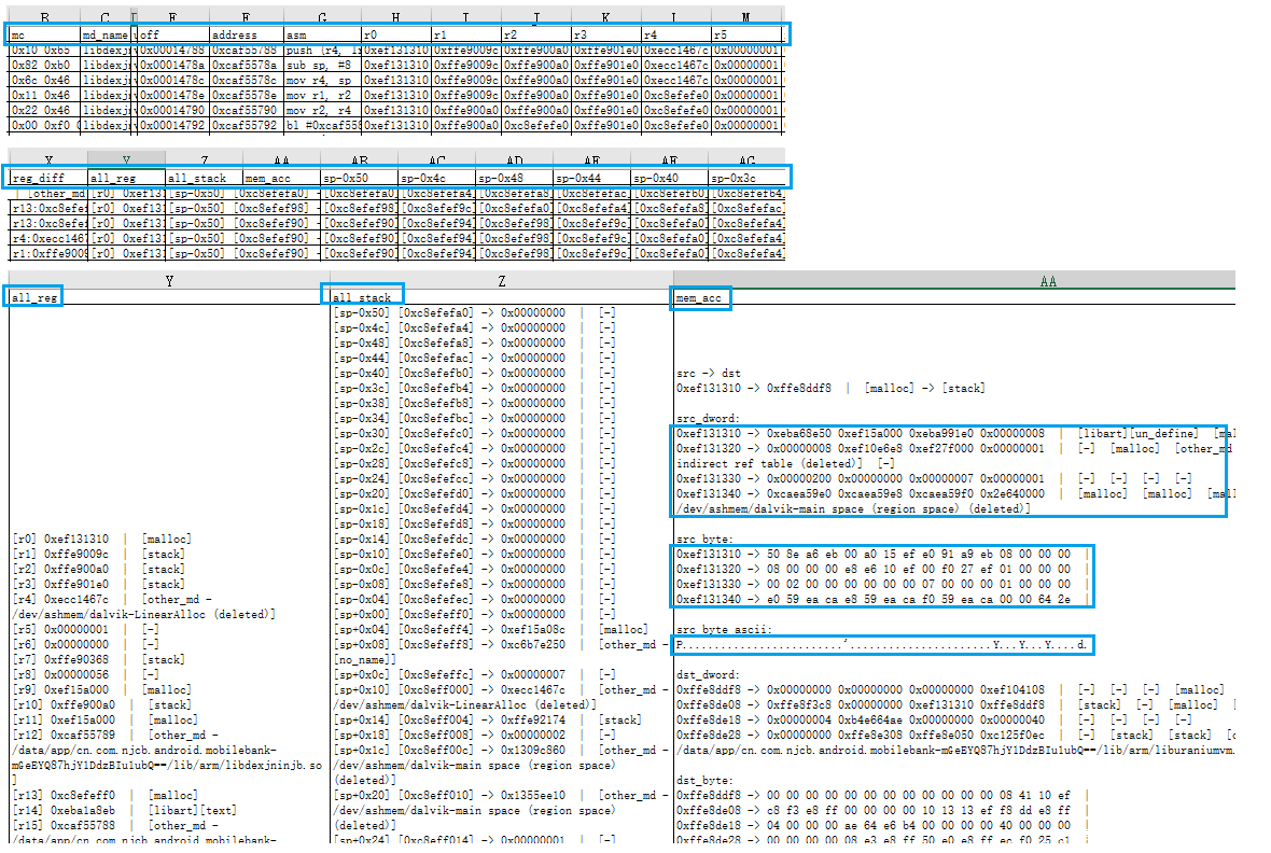Click column letter AB in middle table
This screenshot has width=1271, height=853.
[x=358, y=160]
